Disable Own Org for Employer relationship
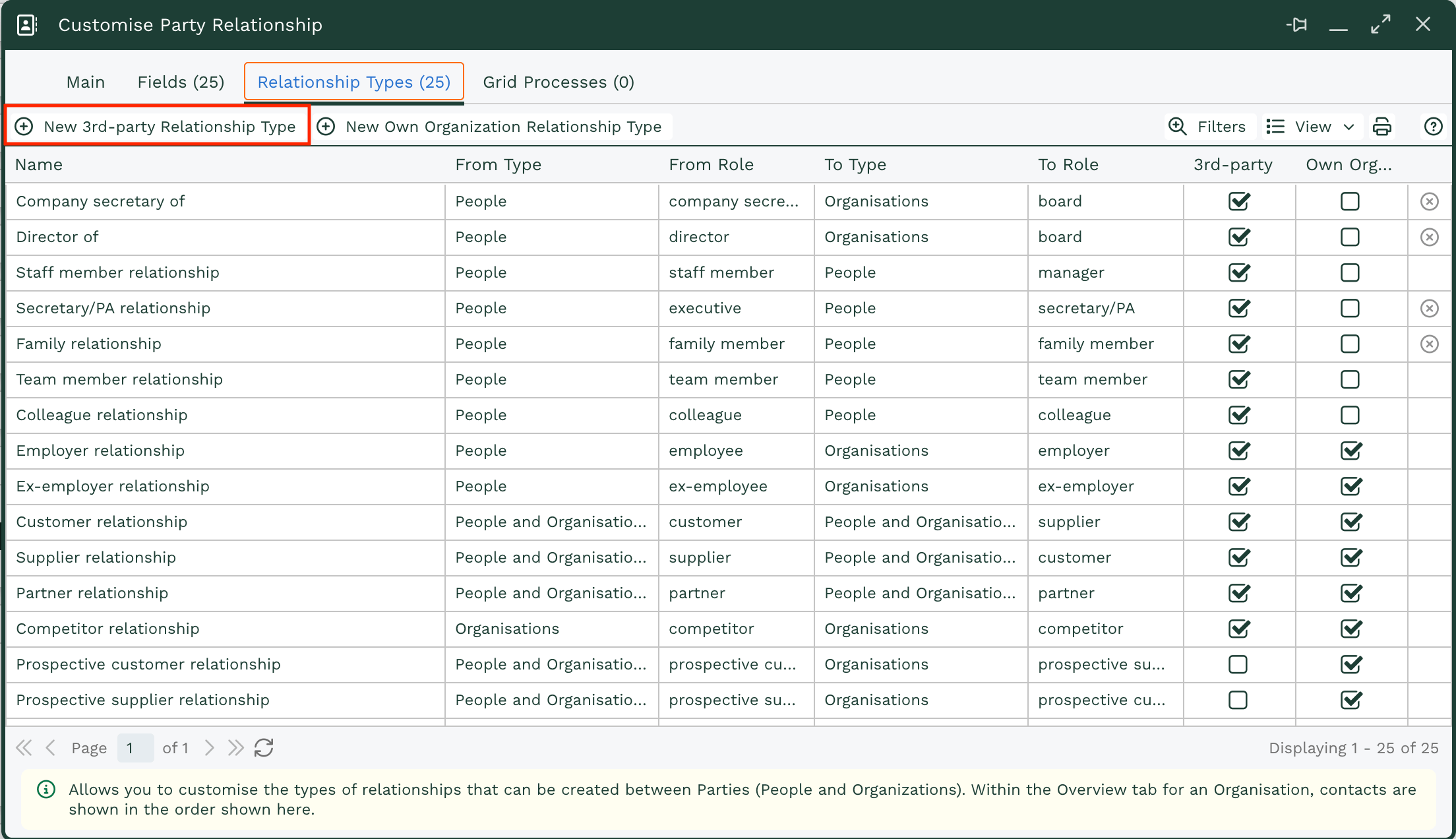 tap(1351, 451)
